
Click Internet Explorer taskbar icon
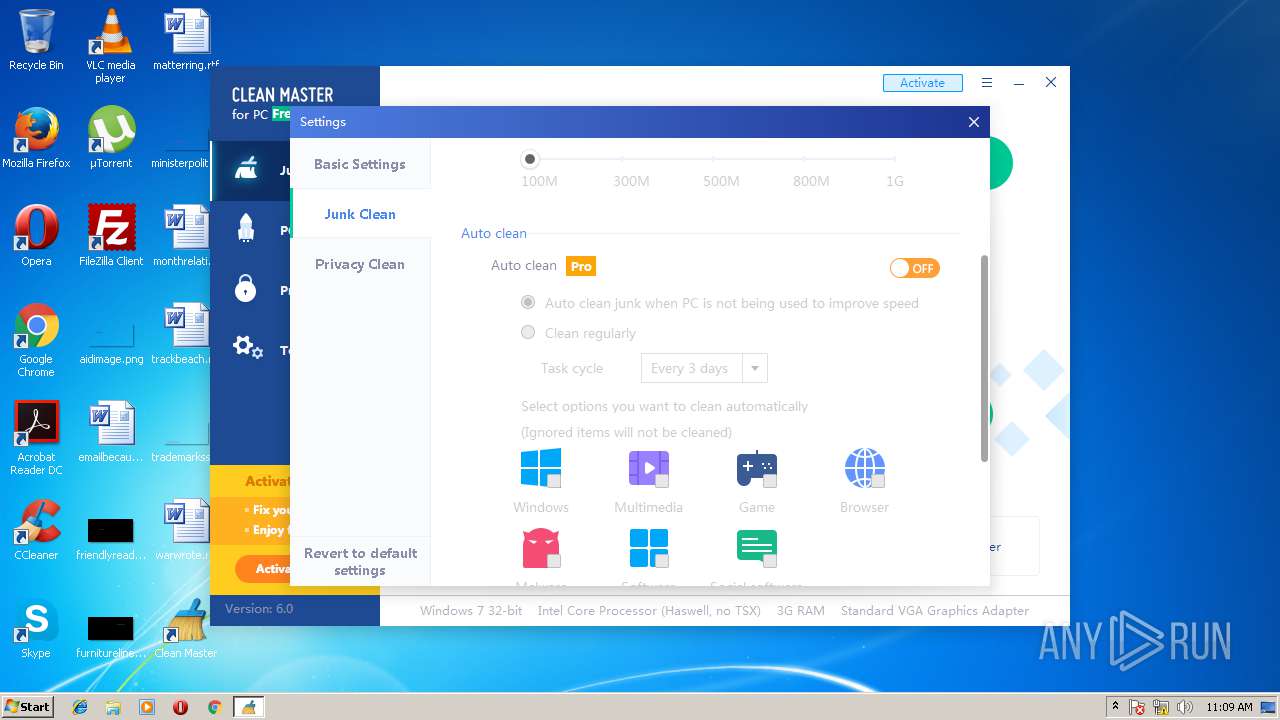[80, 707]
